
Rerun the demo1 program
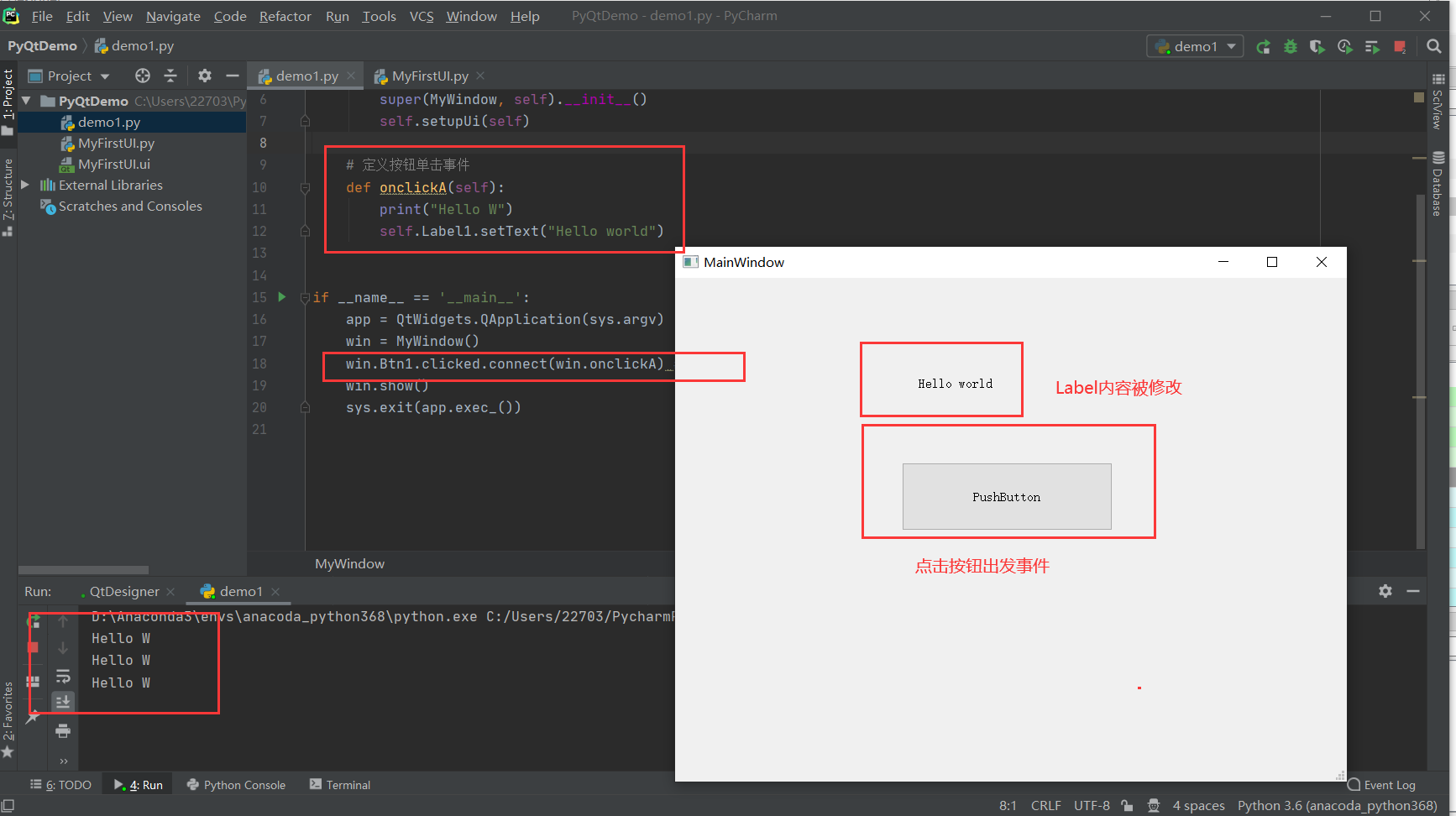click(1264, 47)
